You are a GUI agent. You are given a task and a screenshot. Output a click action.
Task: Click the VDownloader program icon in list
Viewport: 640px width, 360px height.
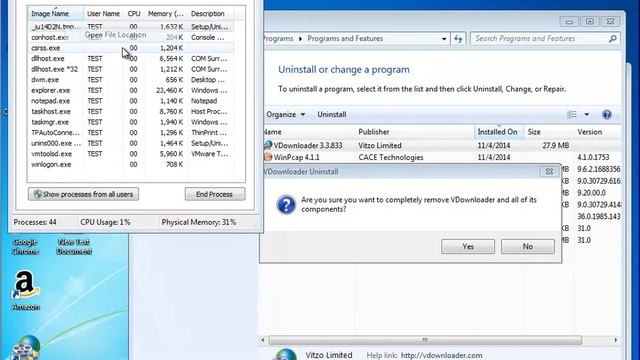pos(268,145)
